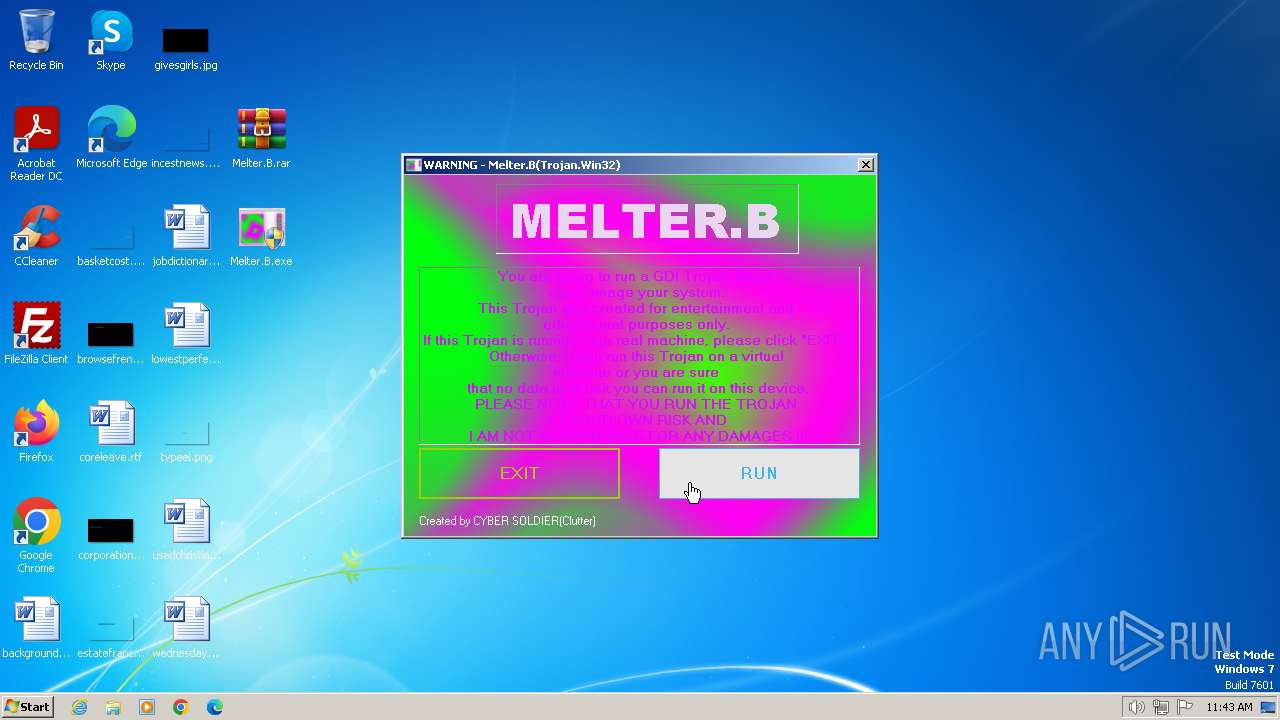1280x720 pixels.
Task: Select the wednesday Word document icon
Action: (186, 628)
